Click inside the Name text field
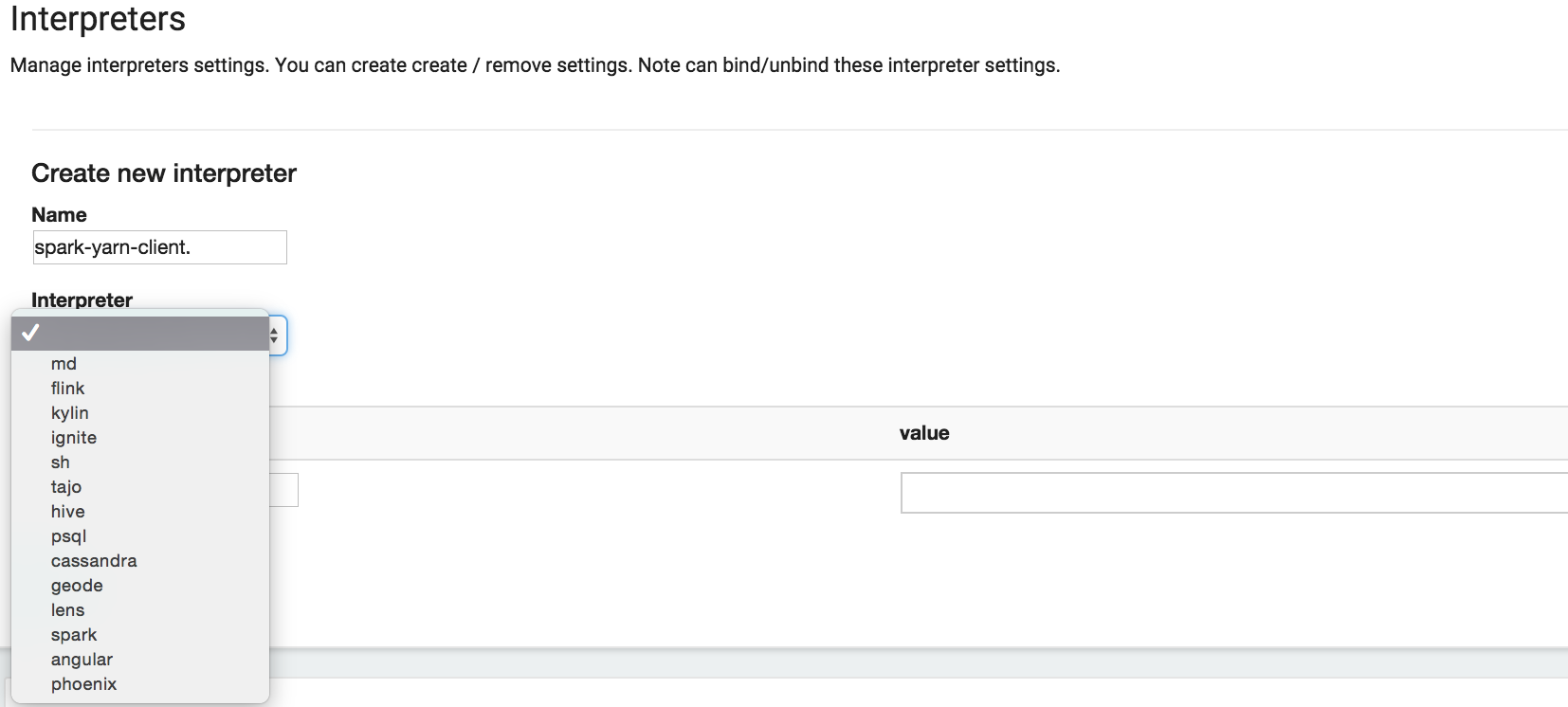The height and width of the screenshot is (707, 1568). 158,246
